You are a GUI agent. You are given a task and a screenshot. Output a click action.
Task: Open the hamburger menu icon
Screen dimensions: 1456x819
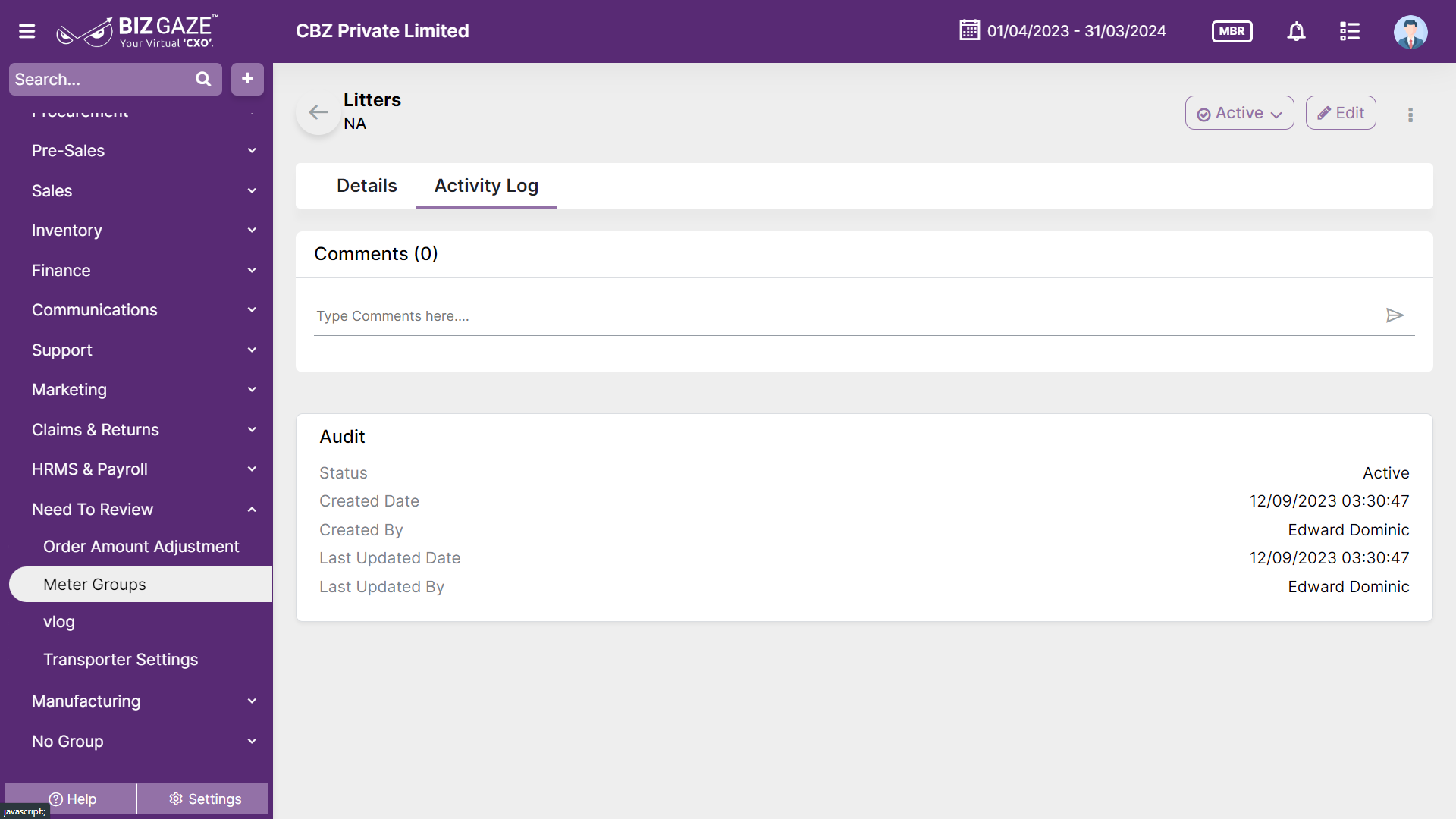tap(27, 31)
